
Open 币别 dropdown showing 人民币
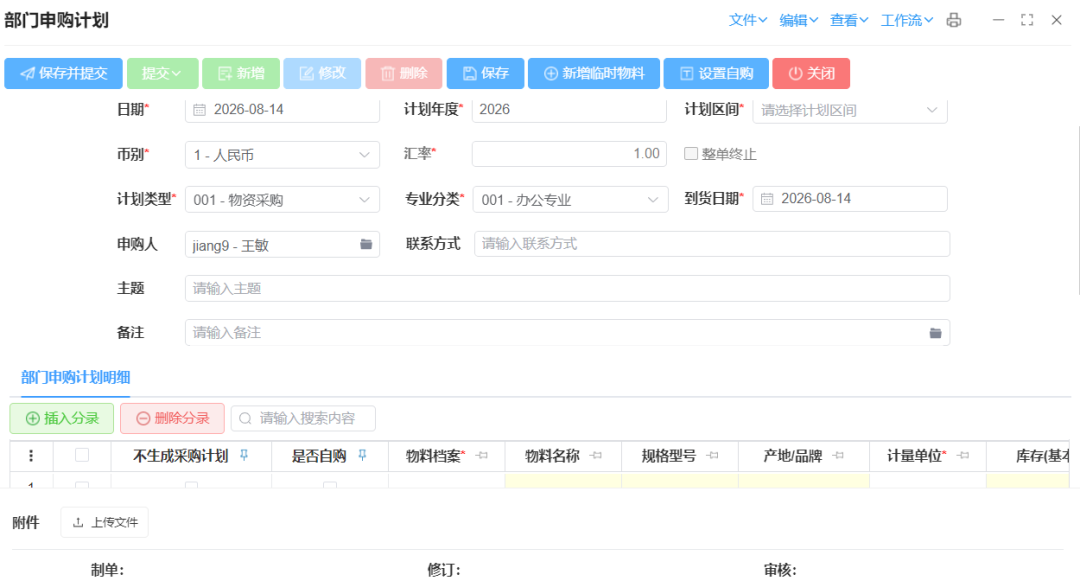(282, 155)
